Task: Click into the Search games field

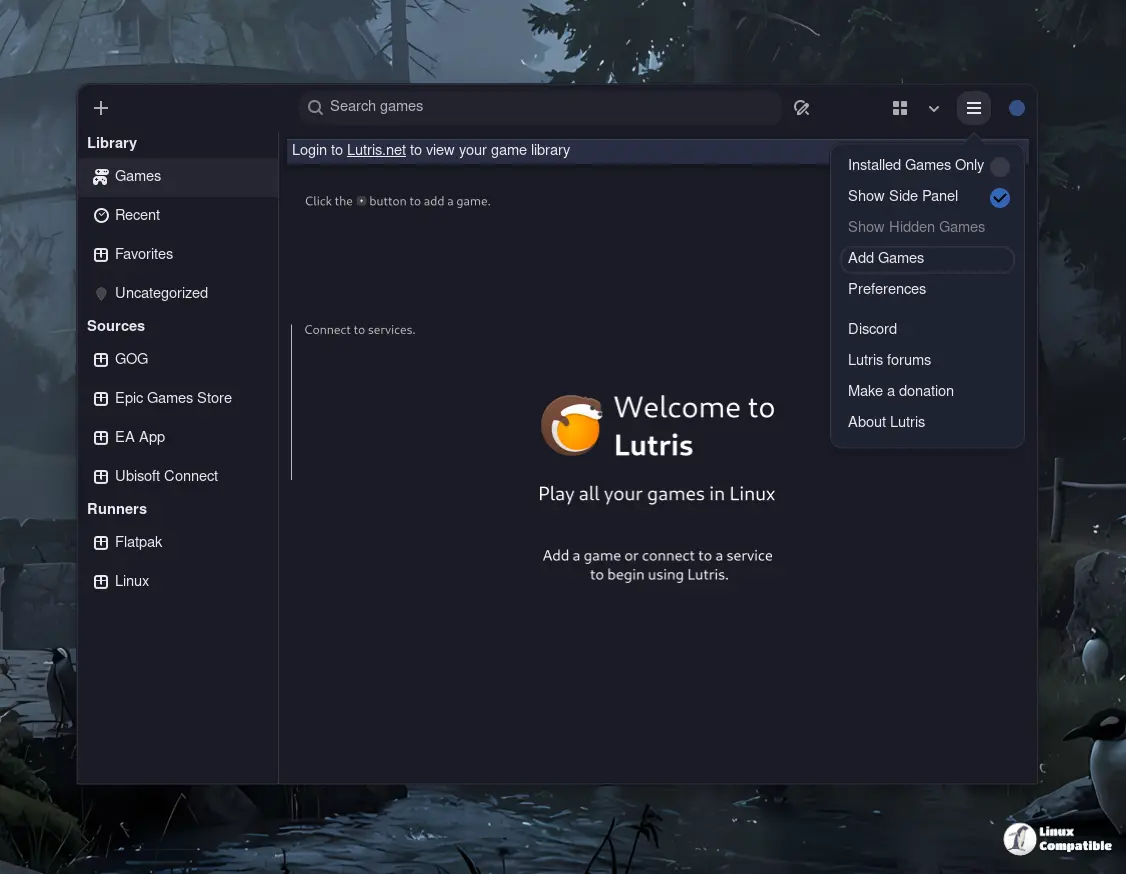Action: coord(540,107)
